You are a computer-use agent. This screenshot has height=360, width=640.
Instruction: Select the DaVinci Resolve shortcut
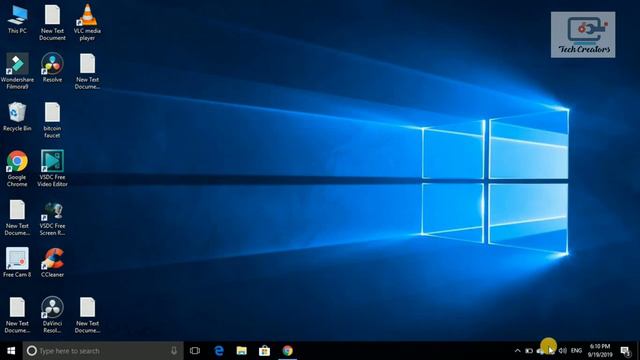(x=52, y=315)
